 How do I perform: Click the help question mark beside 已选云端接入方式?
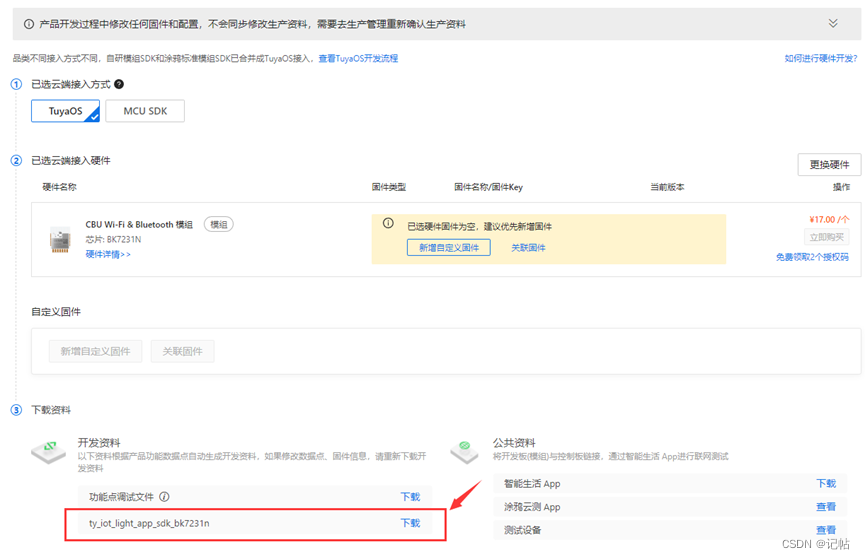point(119,84)
